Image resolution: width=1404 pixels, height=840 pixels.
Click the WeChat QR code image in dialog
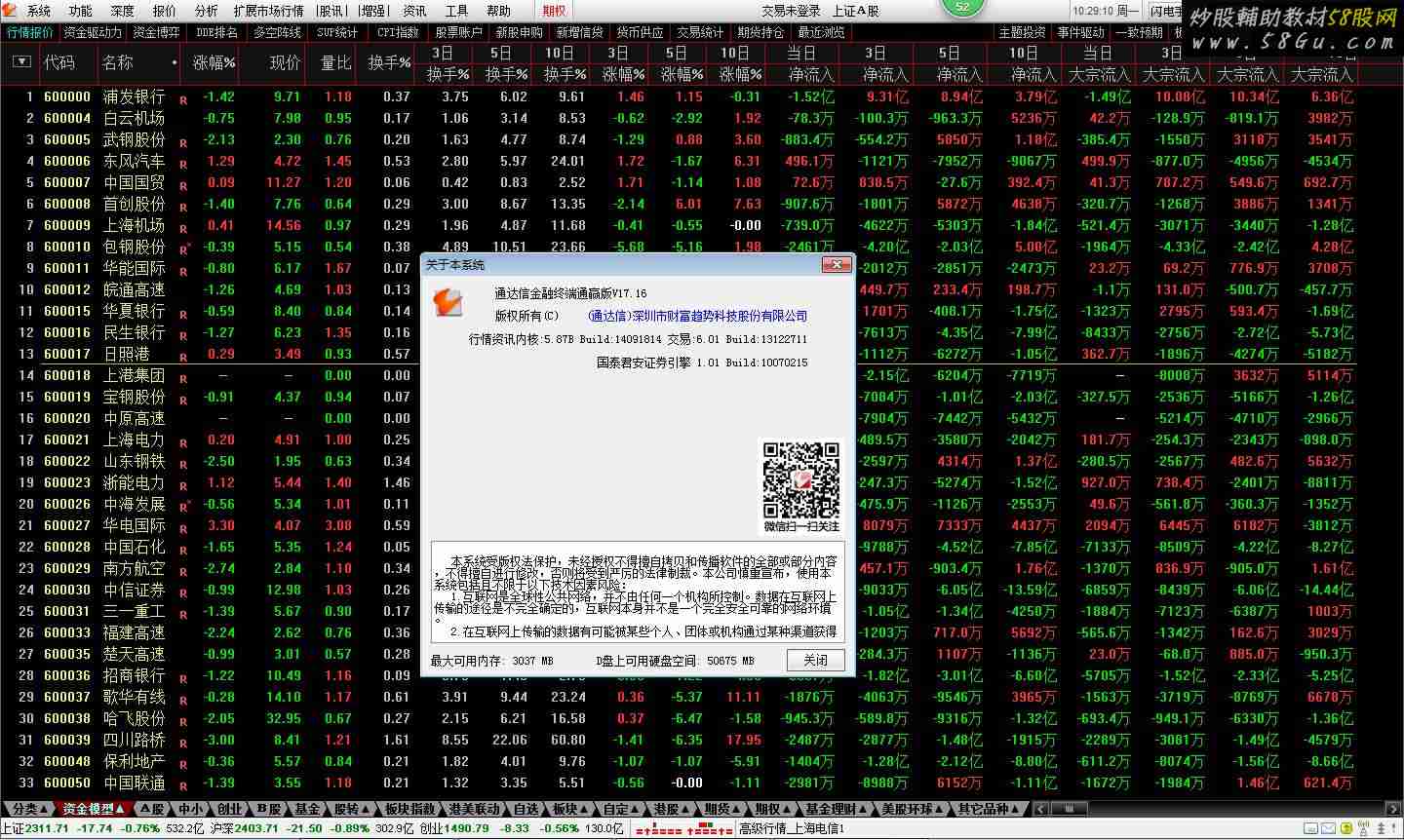801,480
